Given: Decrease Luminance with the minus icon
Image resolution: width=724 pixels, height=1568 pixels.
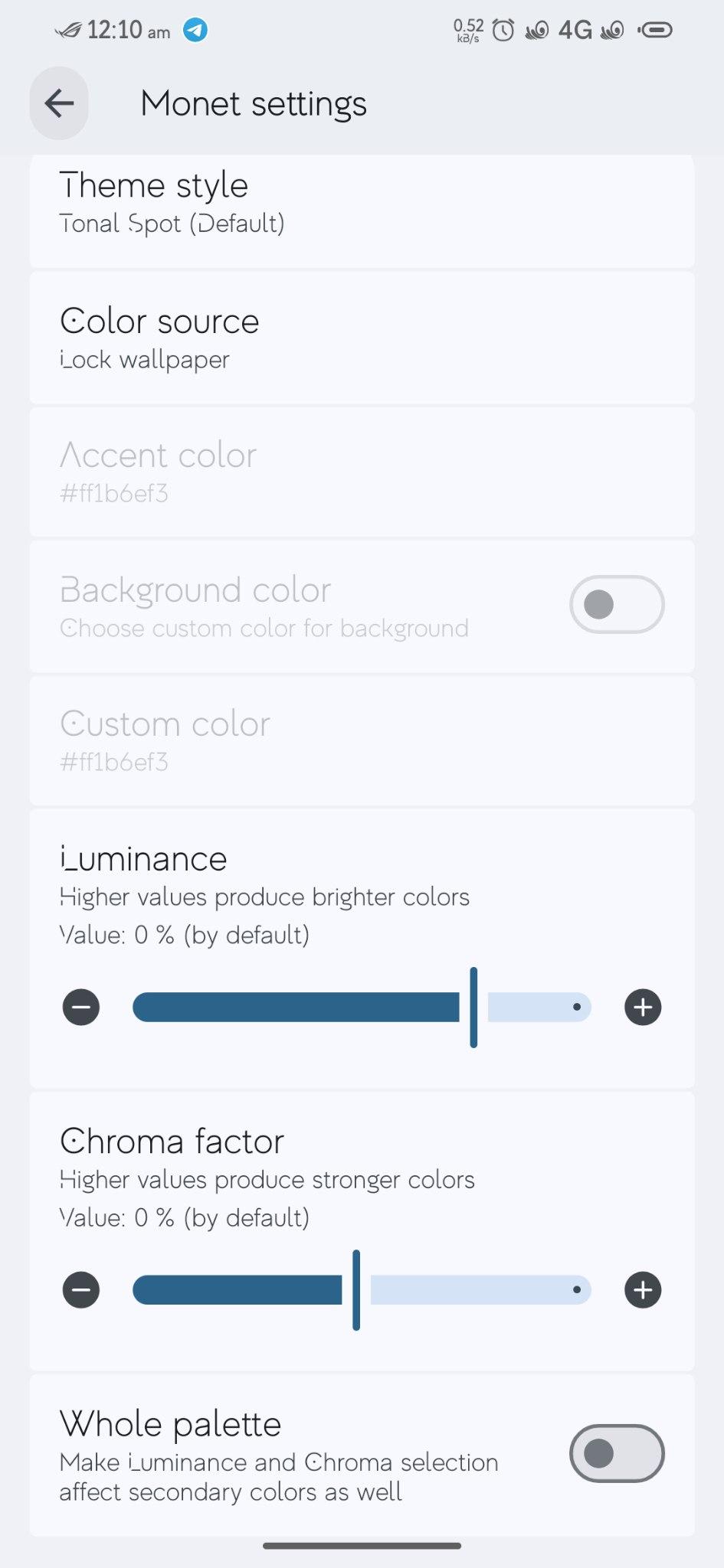Looking at the screenshot, I should [81, 1007].
